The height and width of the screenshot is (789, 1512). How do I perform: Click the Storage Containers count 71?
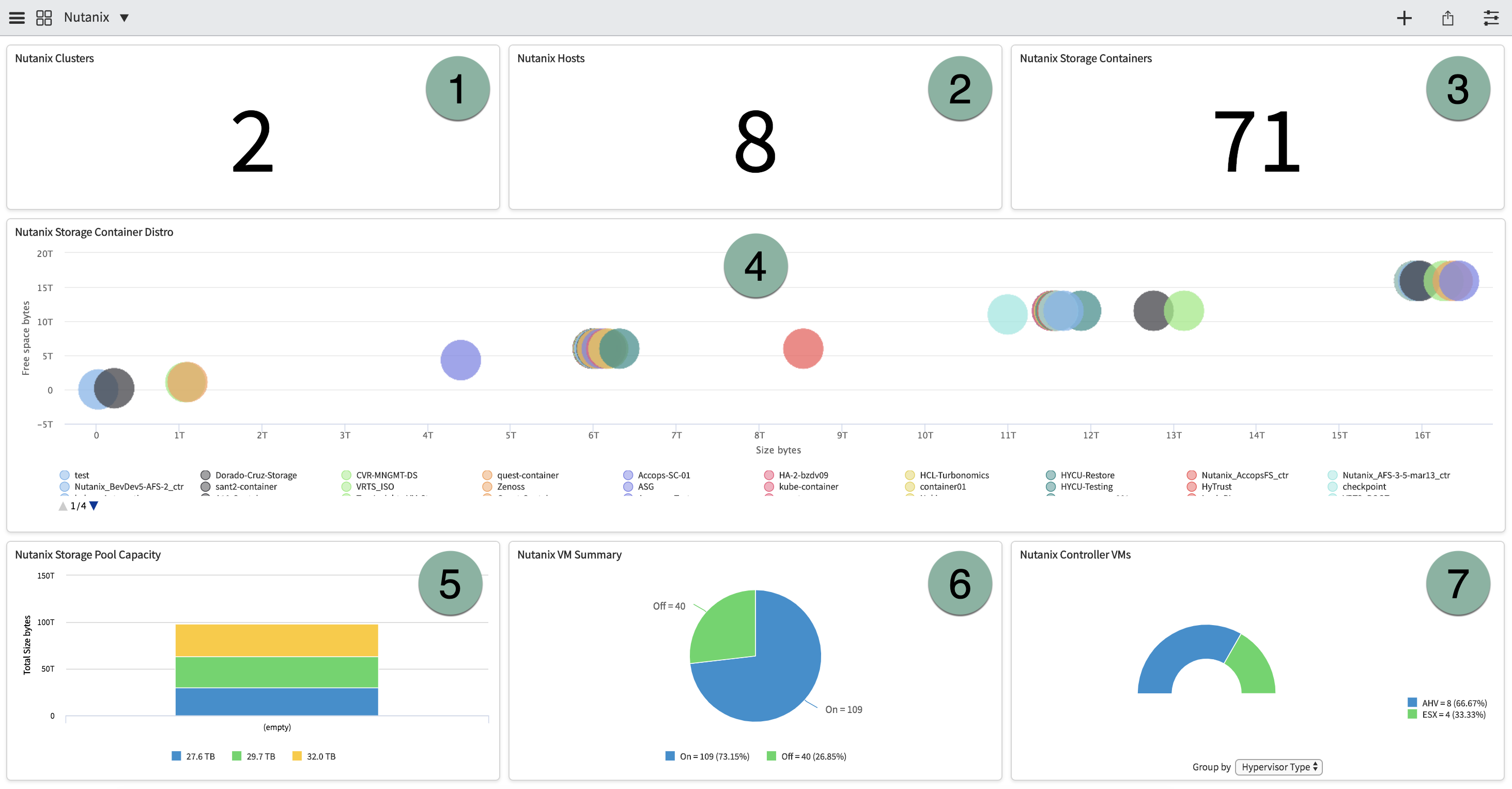1257,142
